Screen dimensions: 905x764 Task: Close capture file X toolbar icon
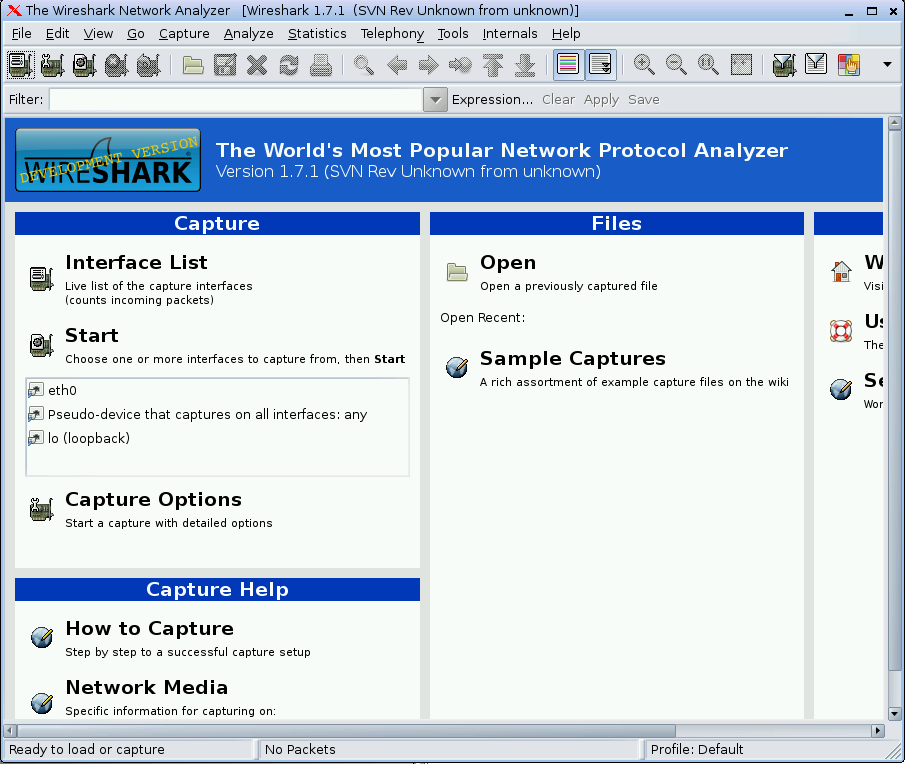257,65
